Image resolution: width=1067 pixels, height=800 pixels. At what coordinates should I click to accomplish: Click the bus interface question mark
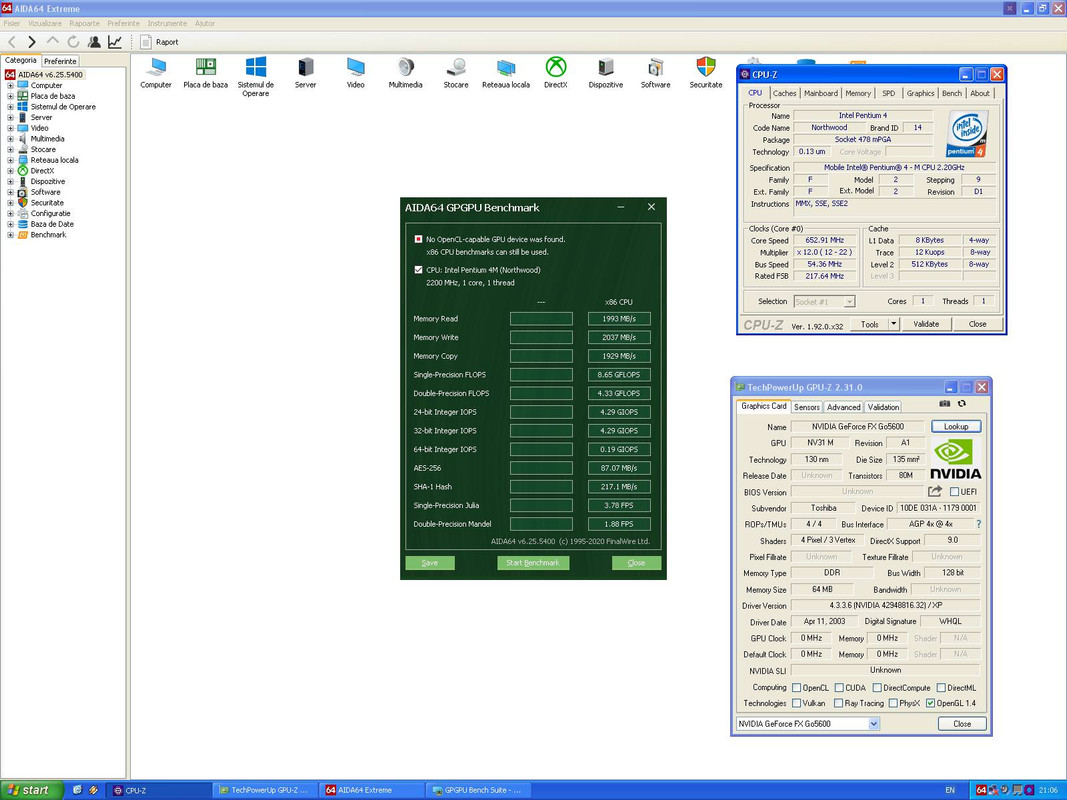[979, 524]
